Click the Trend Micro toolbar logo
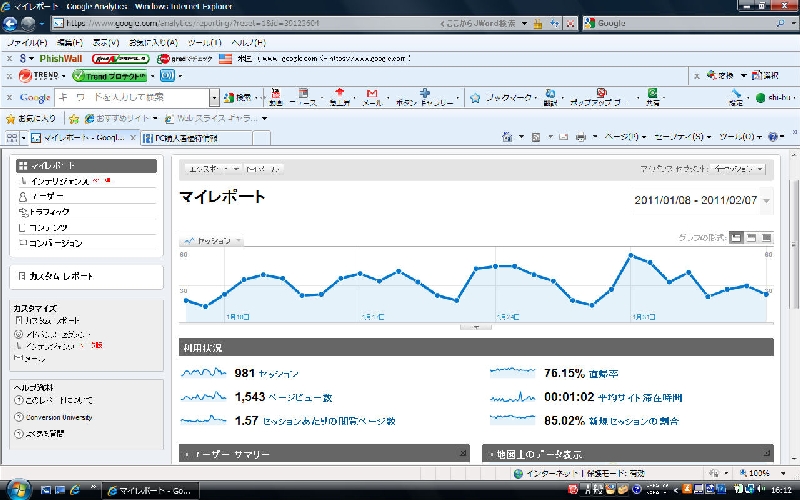Image resolution: width=800 pixels, height=500 pixels. point(38,76)
